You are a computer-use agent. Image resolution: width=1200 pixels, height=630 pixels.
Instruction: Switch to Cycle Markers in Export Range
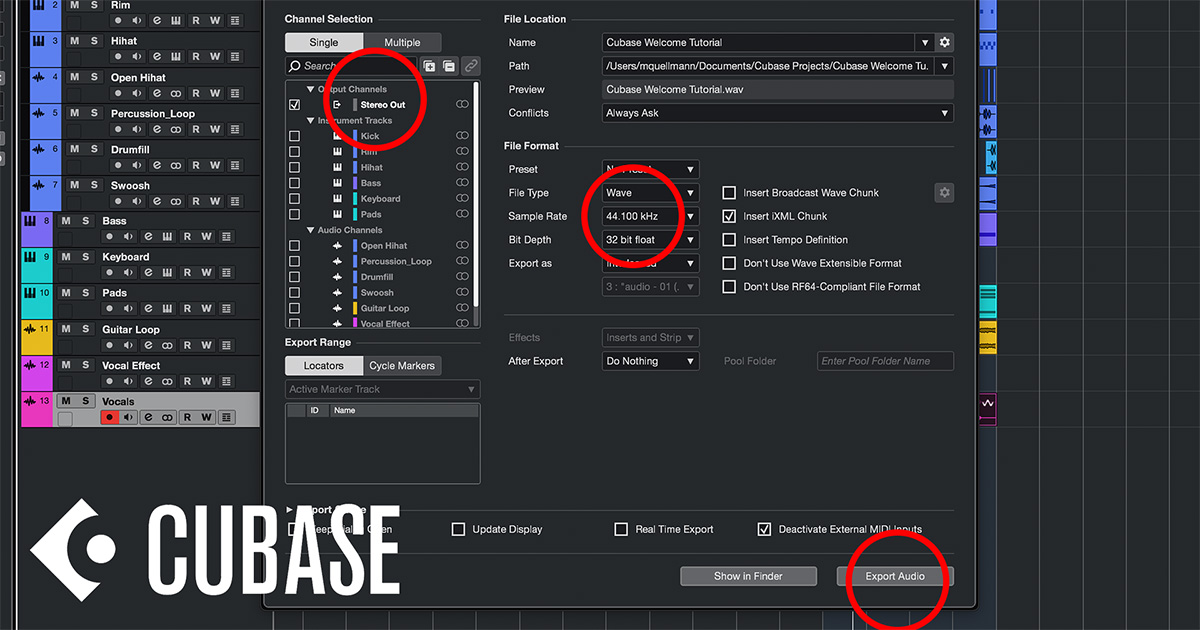click(402, 366)
